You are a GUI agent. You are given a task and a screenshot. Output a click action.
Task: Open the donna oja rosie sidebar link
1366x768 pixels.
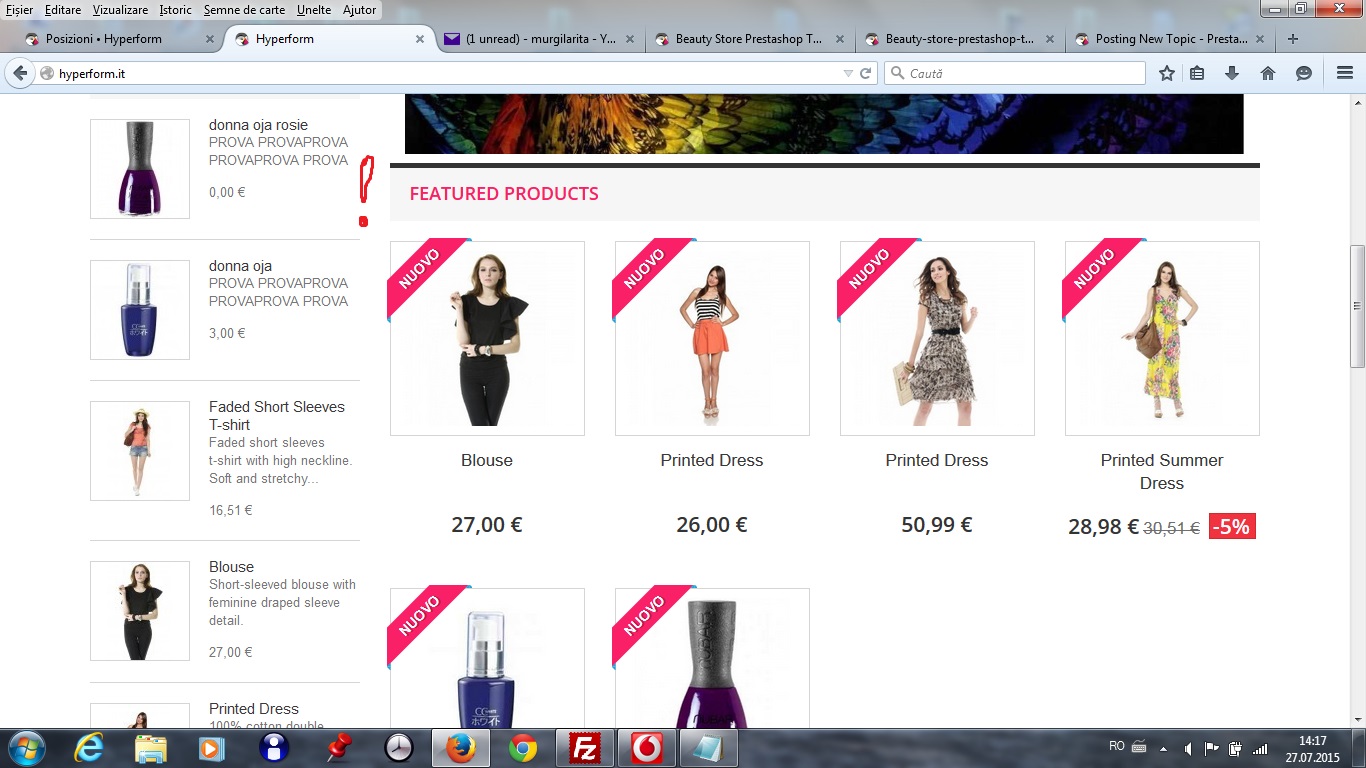pyautogui.click(x=258, y=125)
